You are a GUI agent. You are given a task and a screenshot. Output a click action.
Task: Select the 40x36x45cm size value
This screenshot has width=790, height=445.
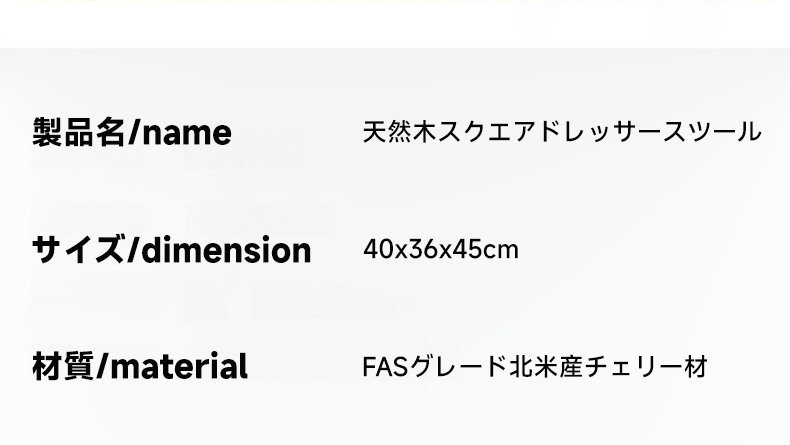pos(440,249)
